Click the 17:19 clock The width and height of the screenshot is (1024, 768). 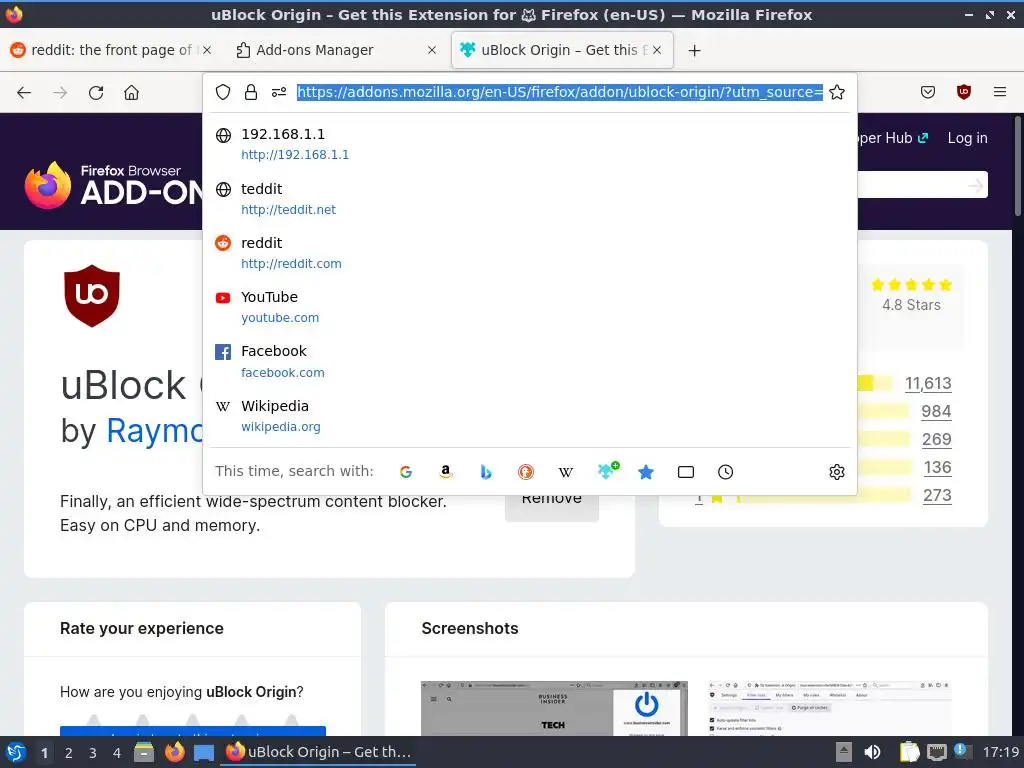1000,752
